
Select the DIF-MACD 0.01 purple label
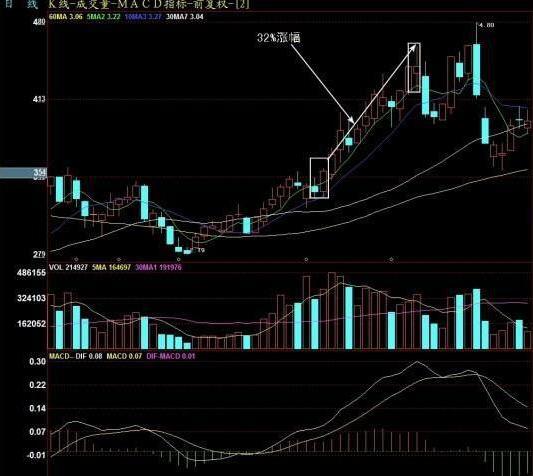click(x=171, y=356)
